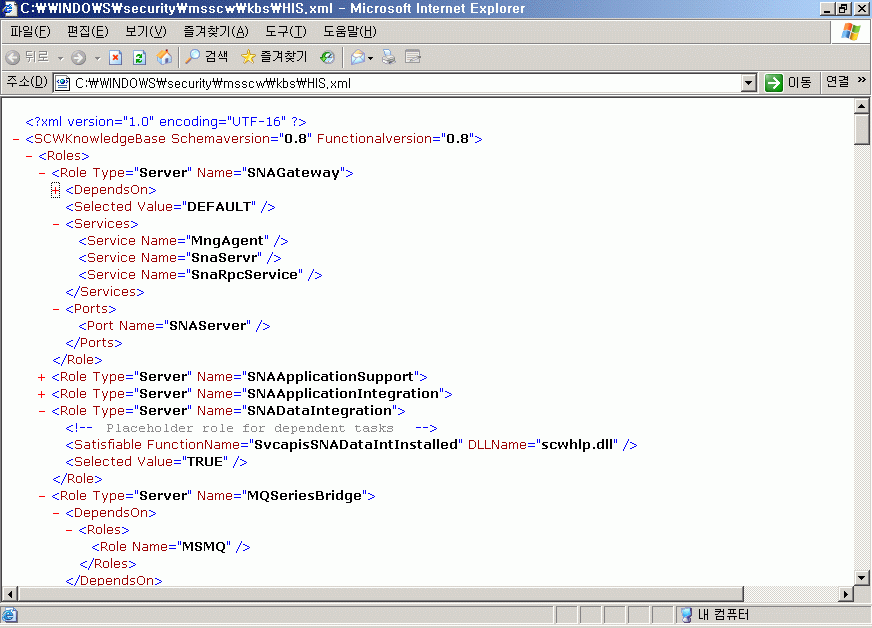Click the Service Name="SnaRpcService" line
This screenshot has height=628, width=872.
(200, 275)
